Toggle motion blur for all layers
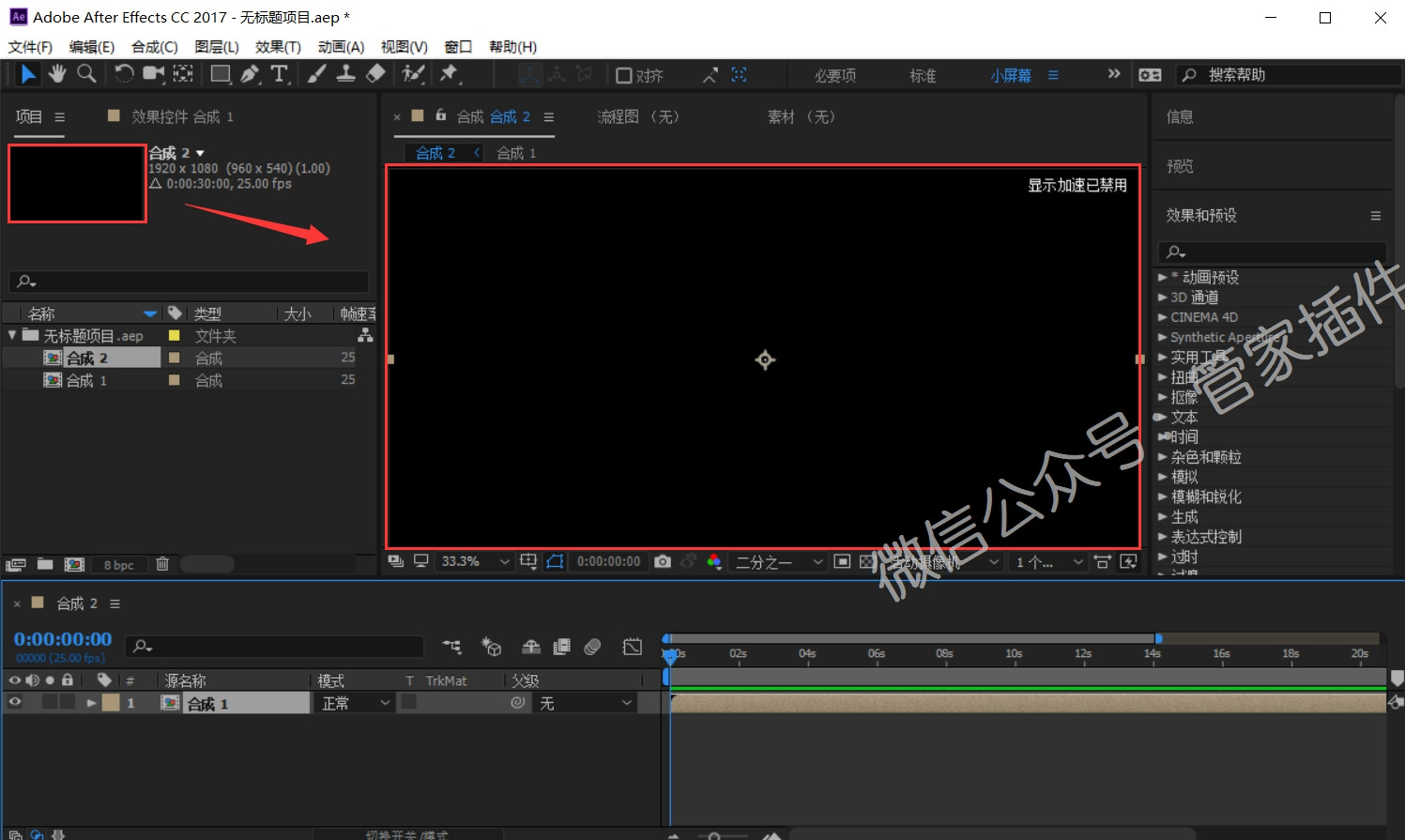This screenshot has height=840, width=1405. (x=592, y=647)
